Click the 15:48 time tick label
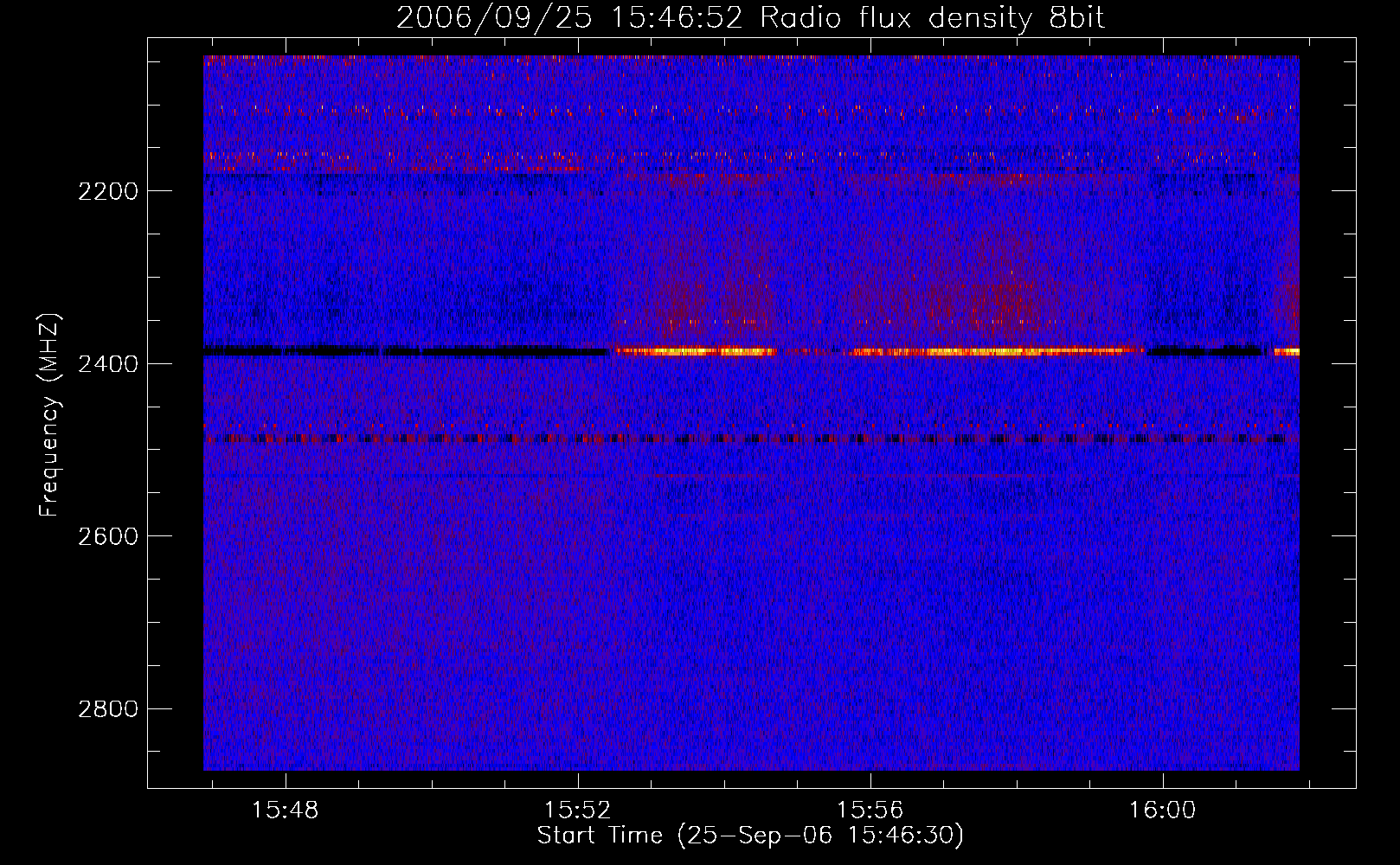This screenshot has height=865, width=1400. coord(285,811)
